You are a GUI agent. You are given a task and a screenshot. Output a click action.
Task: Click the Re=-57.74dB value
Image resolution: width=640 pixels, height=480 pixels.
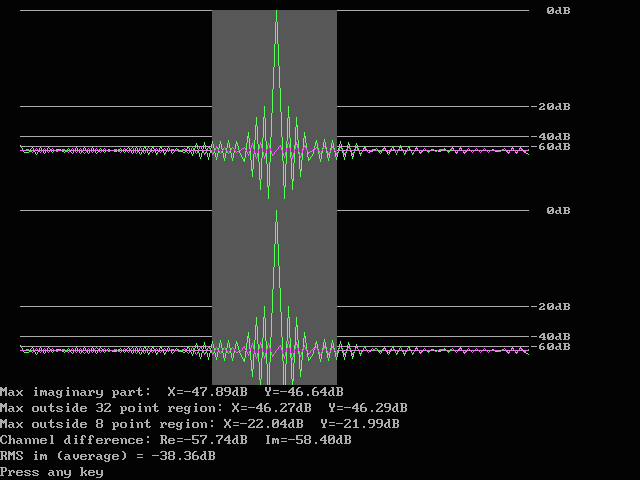[203, 440]
